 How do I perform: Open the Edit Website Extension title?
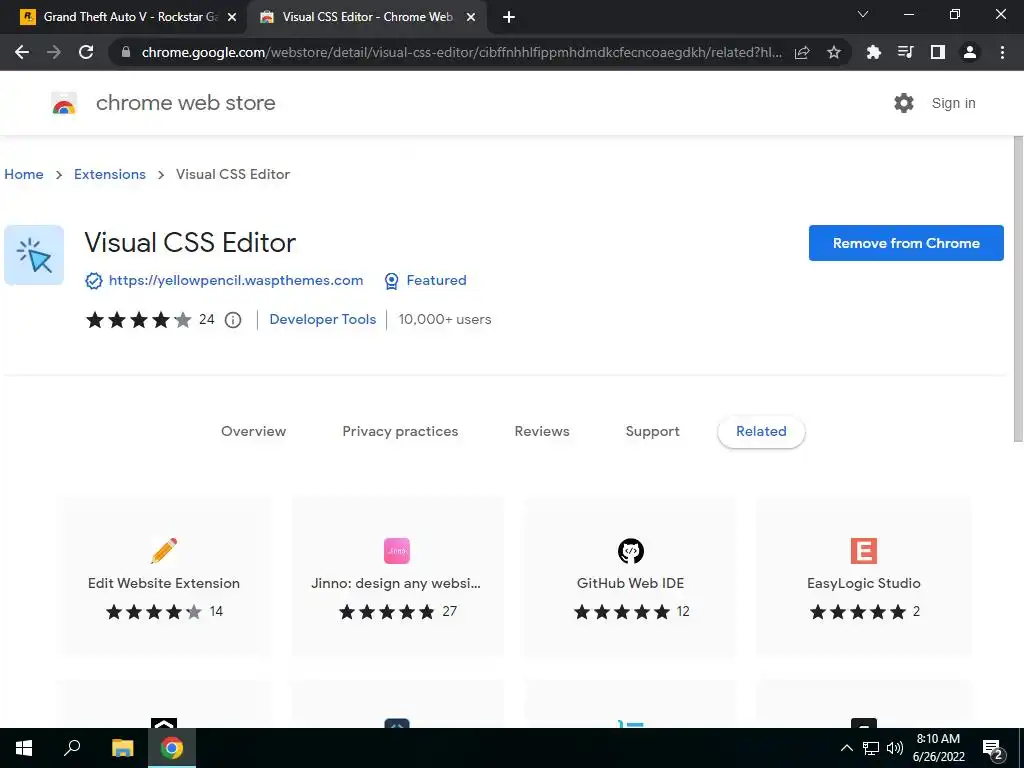[164, 584]
